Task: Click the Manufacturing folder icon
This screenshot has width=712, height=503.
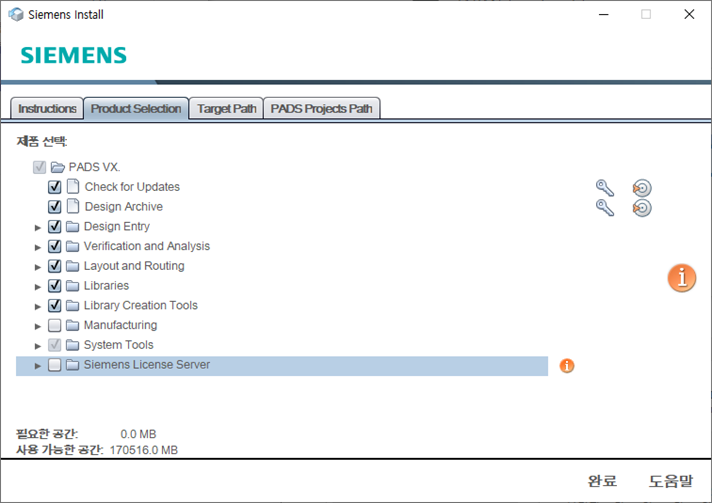Action: coord(72,325)
